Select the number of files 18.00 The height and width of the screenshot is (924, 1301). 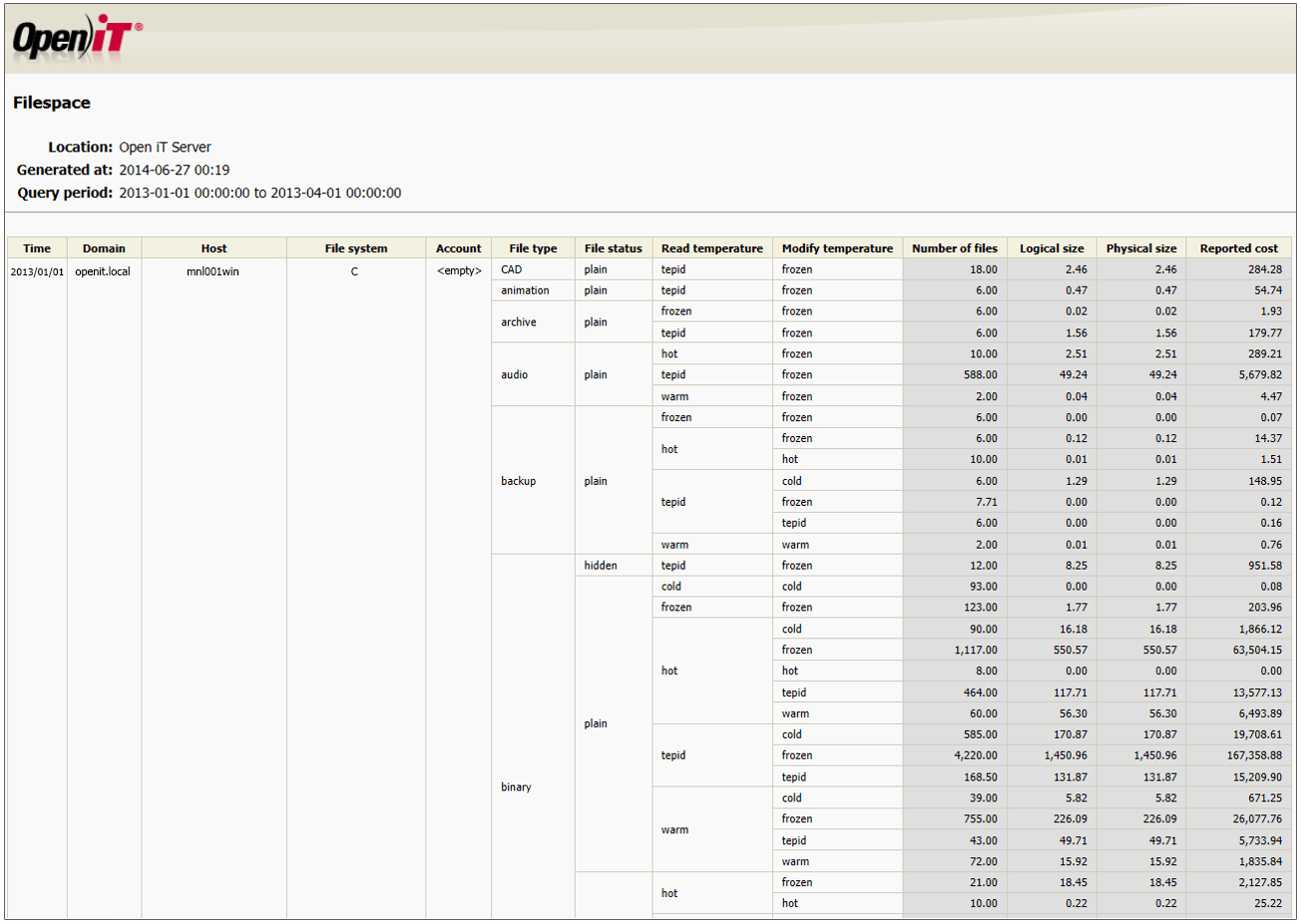point(984,269)
